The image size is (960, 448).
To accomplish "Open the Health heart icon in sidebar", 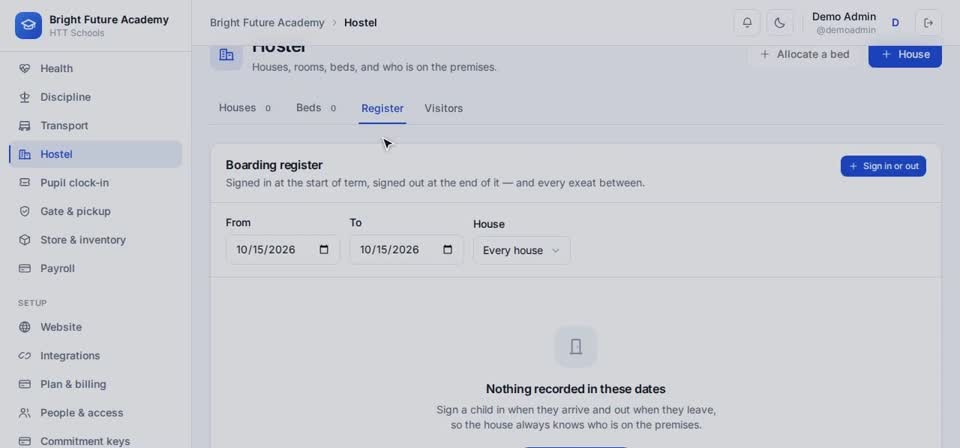I will [x=24, y=69].
